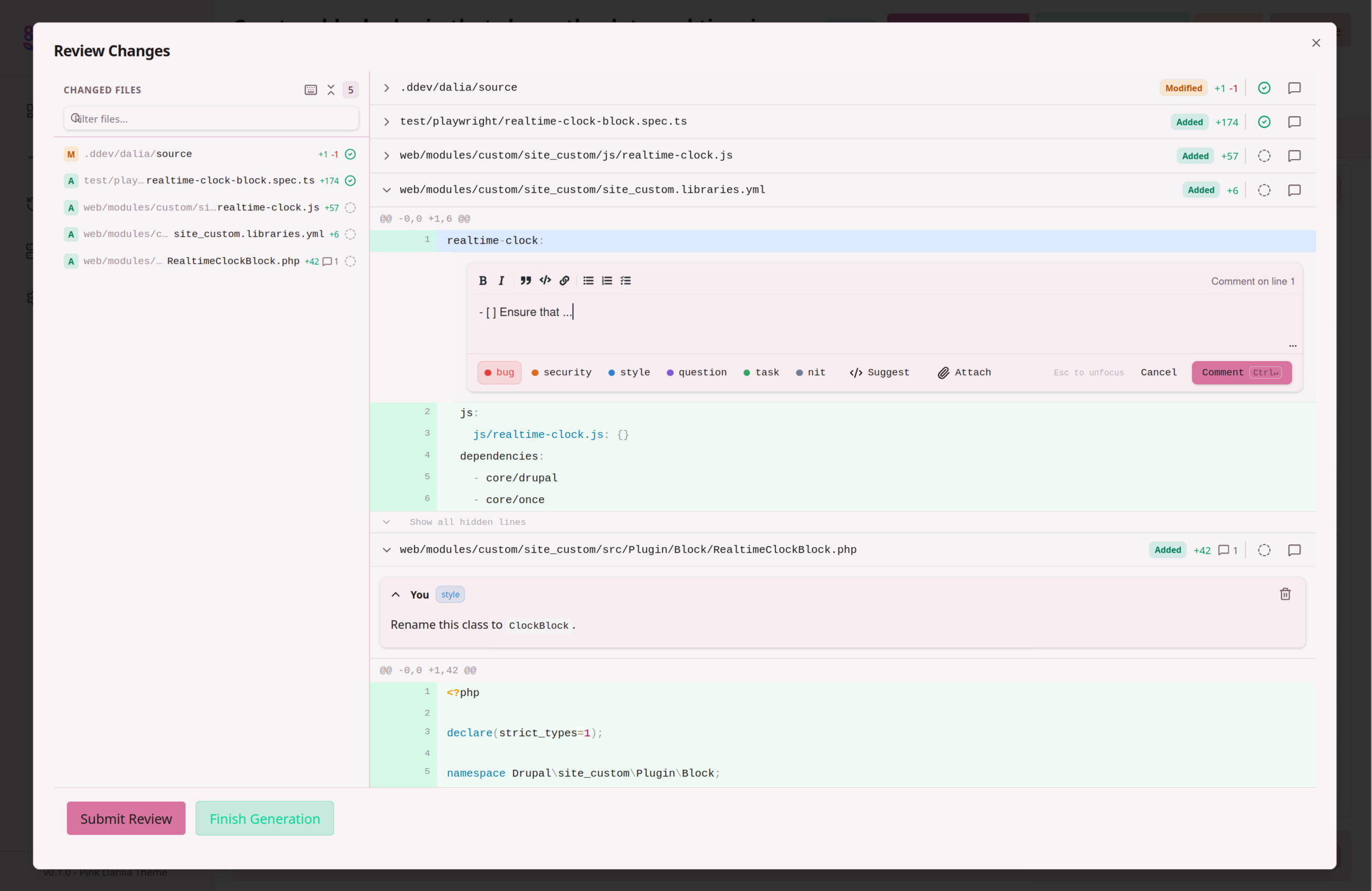Viewport: 1372px width, 891px height.
Task: Unmark .ddev/dalia/source as reviewed
Action: 1263,88
